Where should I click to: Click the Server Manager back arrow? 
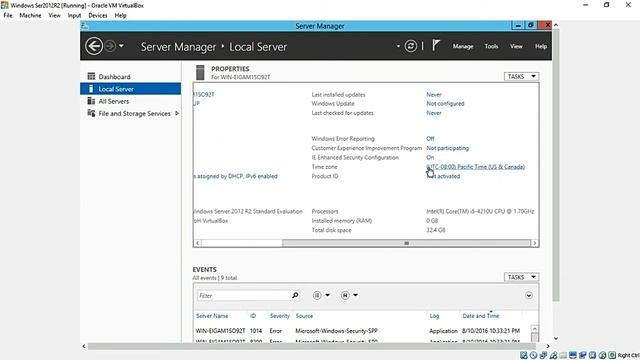click(94, 46)
